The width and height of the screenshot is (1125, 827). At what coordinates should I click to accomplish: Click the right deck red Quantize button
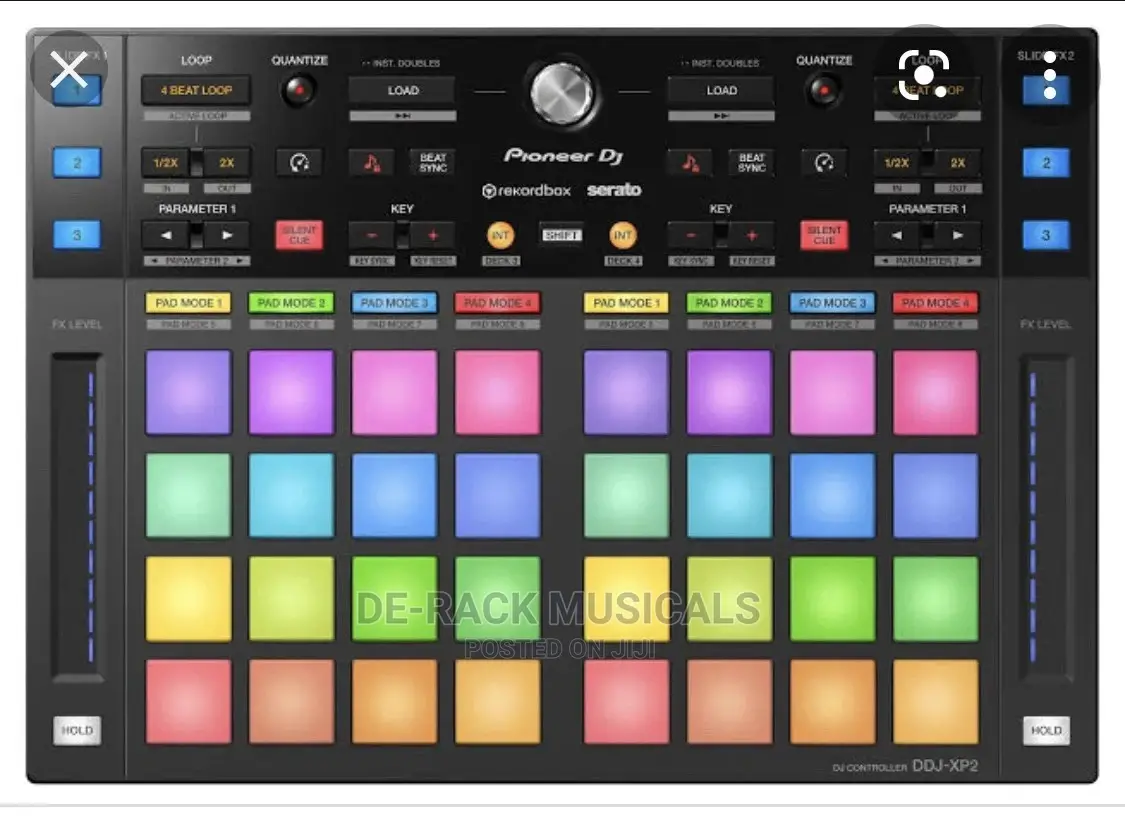[824, 91]
